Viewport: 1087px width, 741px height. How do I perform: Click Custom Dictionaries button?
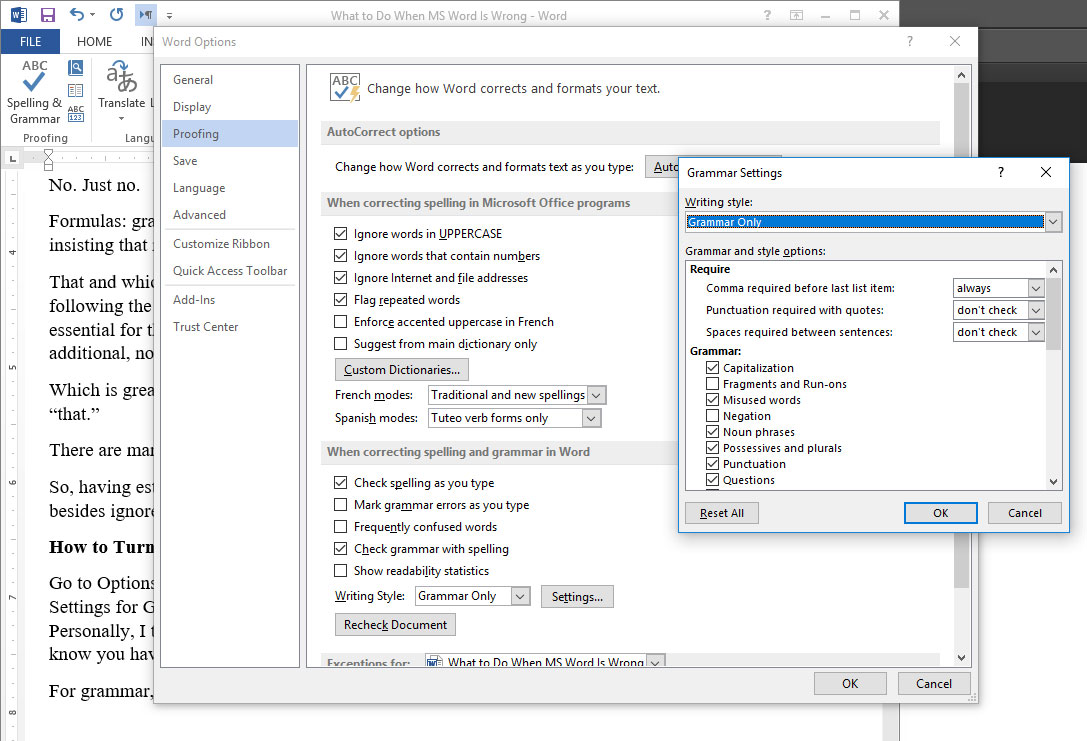401,369
